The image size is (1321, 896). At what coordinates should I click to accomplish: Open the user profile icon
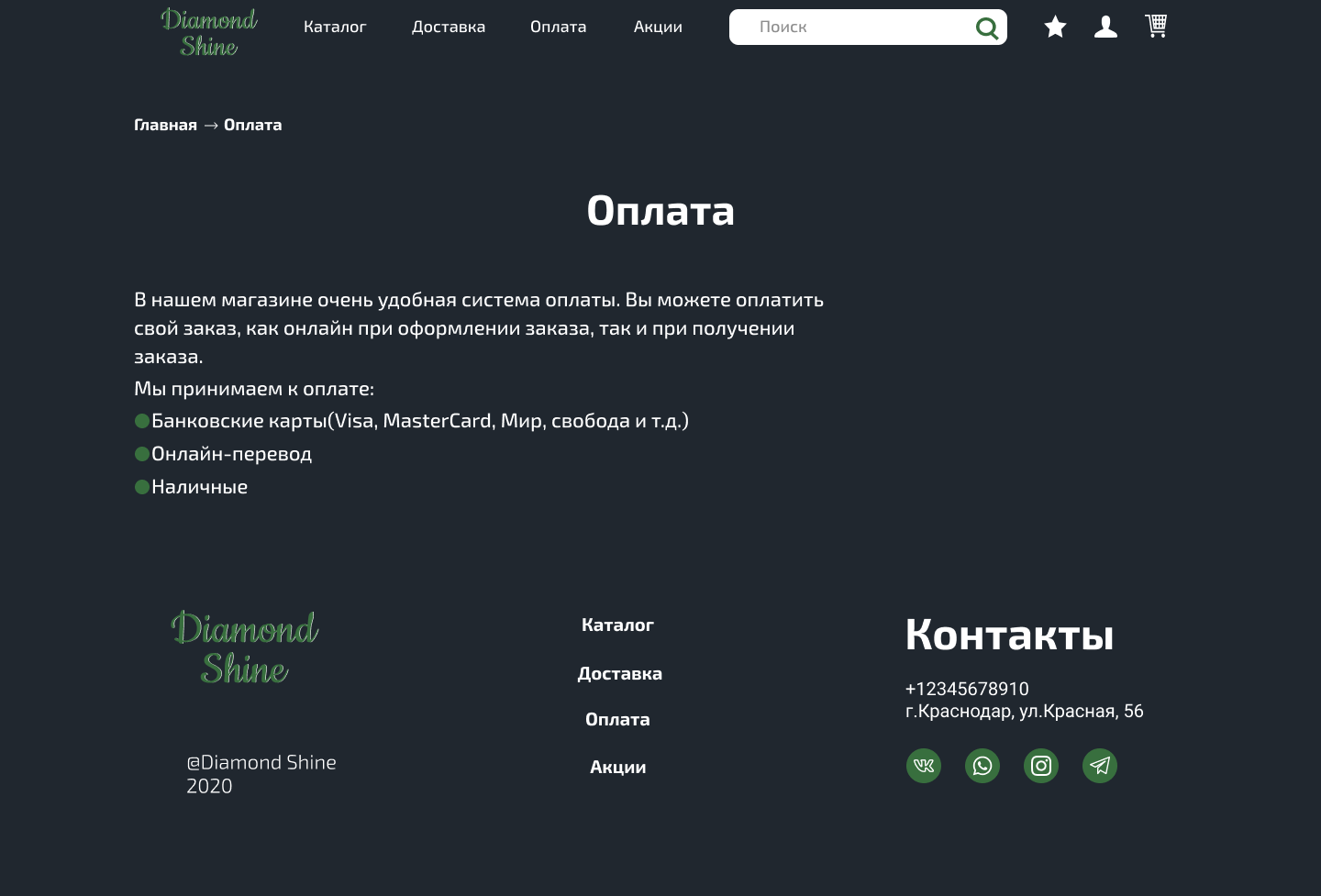coord(1106,28)
